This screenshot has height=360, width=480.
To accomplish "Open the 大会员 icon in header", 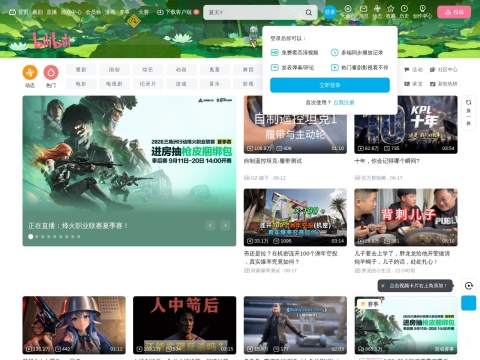I will pyautogui.click(x=348, y=12).
